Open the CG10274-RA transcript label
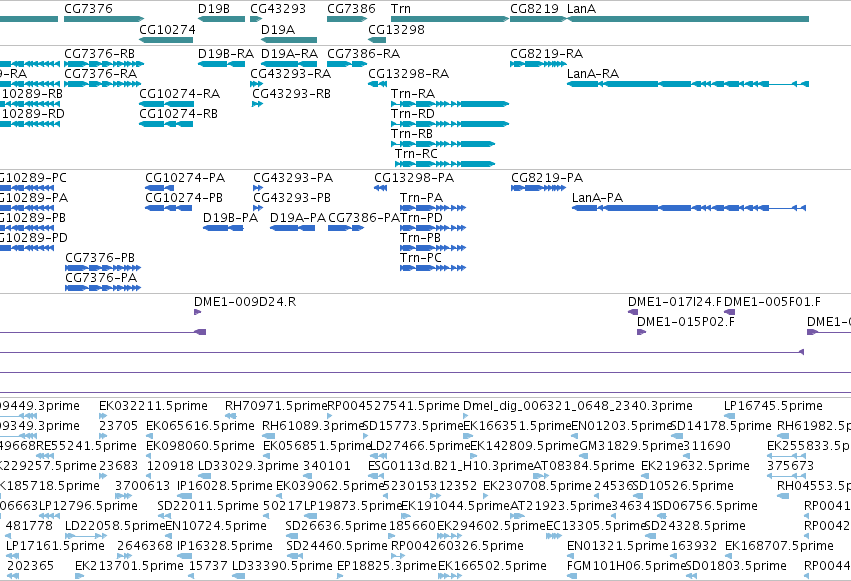The width and height of the screenshot is (851, 581). coord(180,94)
